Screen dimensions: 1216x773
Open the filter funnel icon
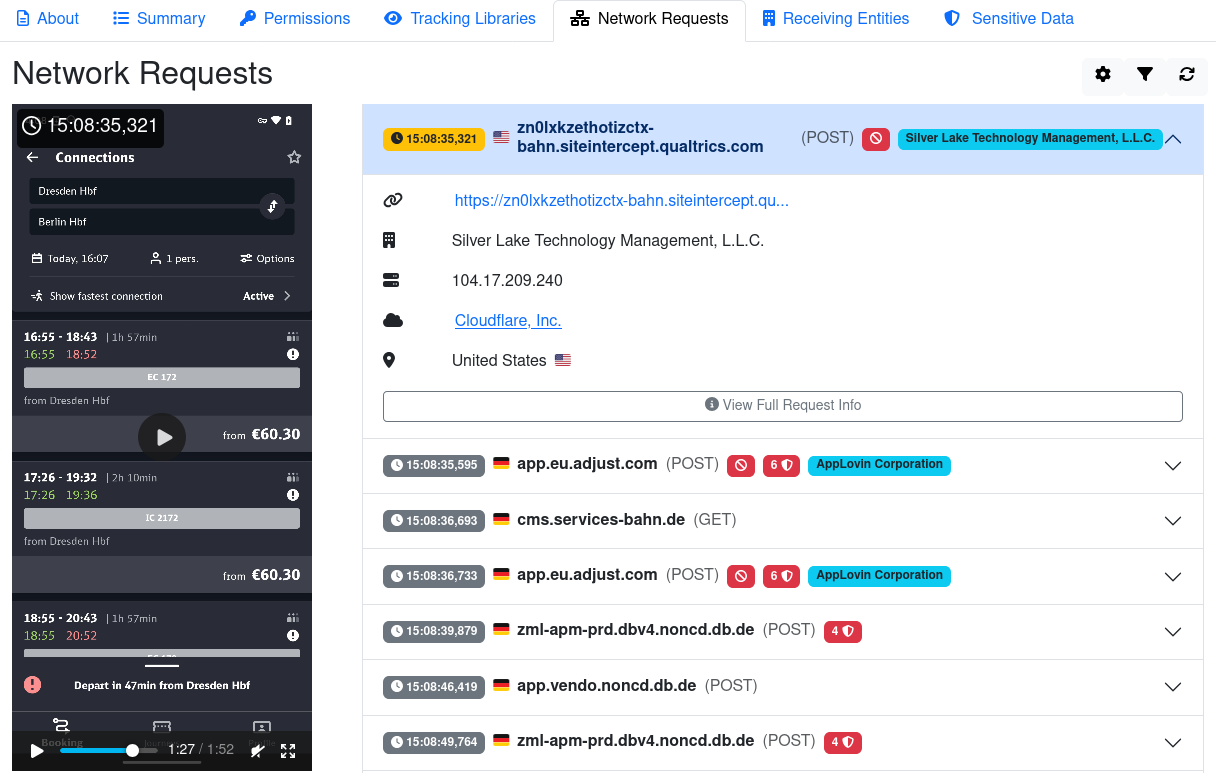pyautogui.click(x=1145, y=74)
